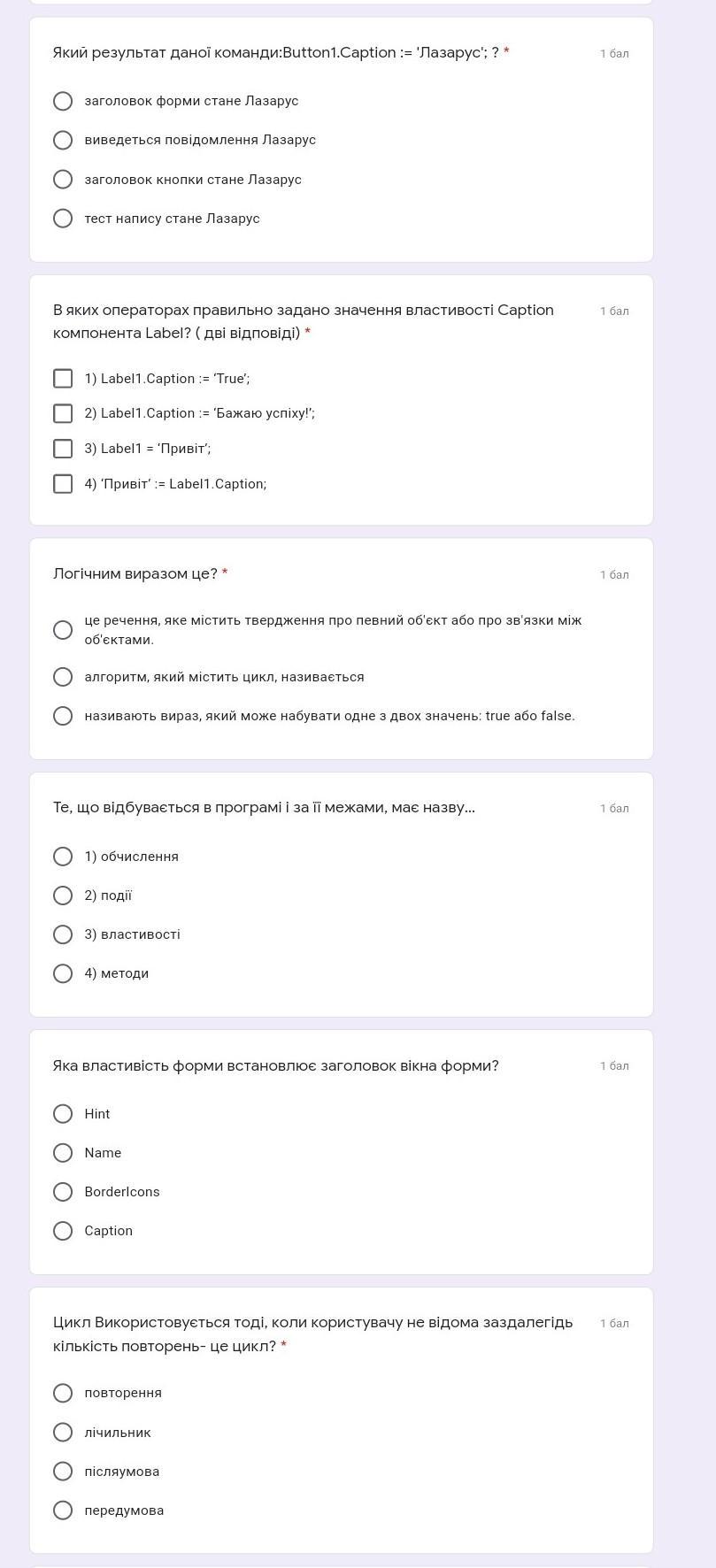
Task: Select '4) методи' option
Action: point(63,973)
